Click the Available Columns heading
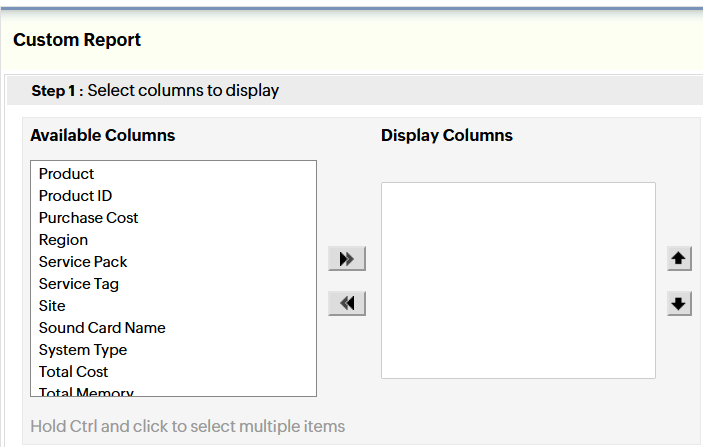This screenshot has height=447, width=703. point(102,135)
